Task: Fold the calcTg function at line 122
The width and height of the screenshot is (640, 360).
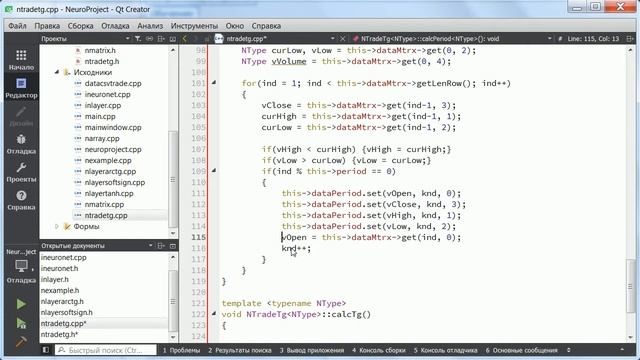Action: (x=213, y=314)
